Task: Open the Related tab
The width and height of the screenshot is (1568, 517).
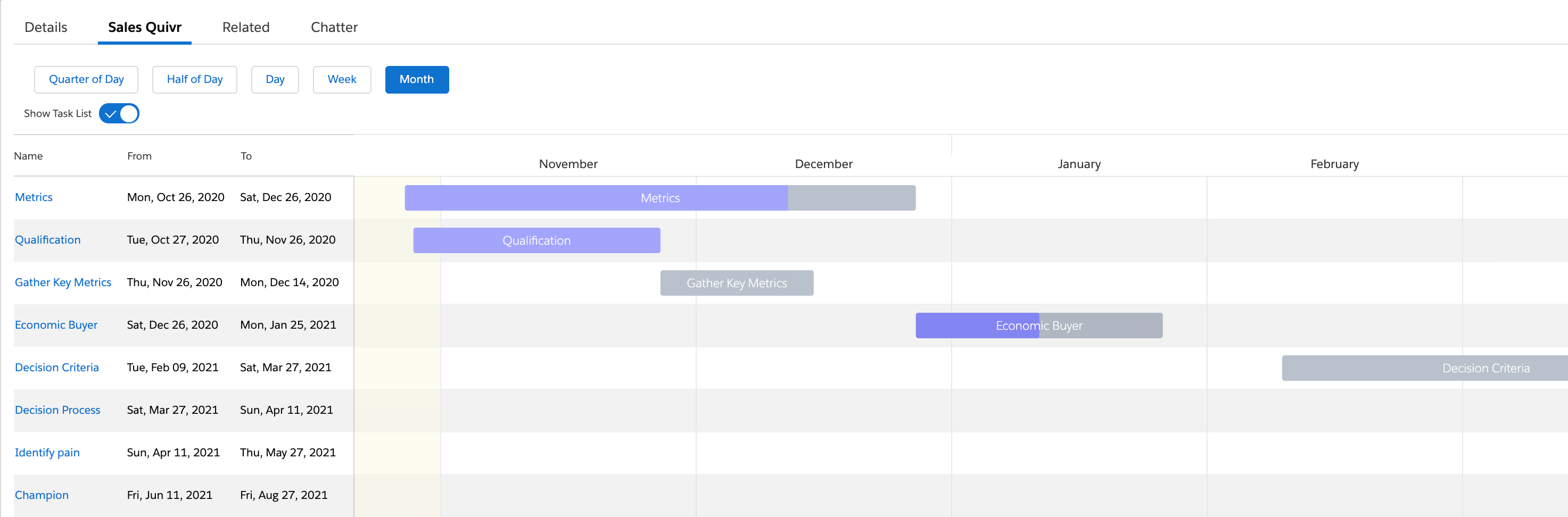Action: point(246,27)
